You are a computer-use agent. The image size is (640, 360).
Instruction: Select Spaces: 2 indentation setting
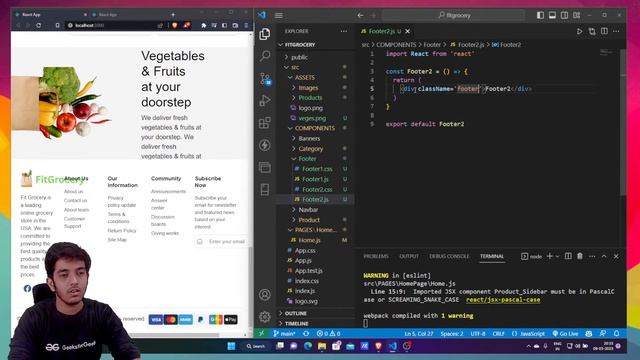coord(452,333)
